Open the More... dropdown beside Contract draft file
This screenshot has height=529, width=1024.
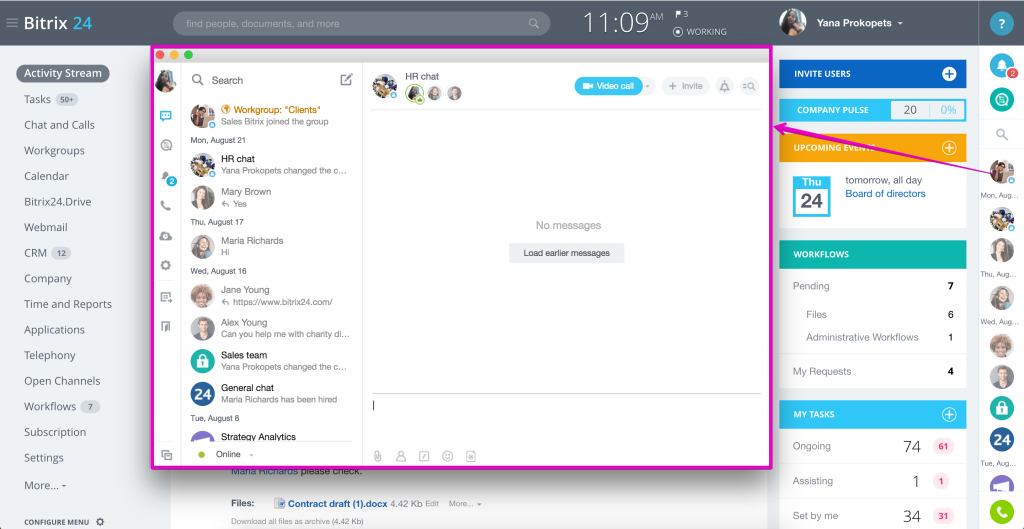[465, 504]
